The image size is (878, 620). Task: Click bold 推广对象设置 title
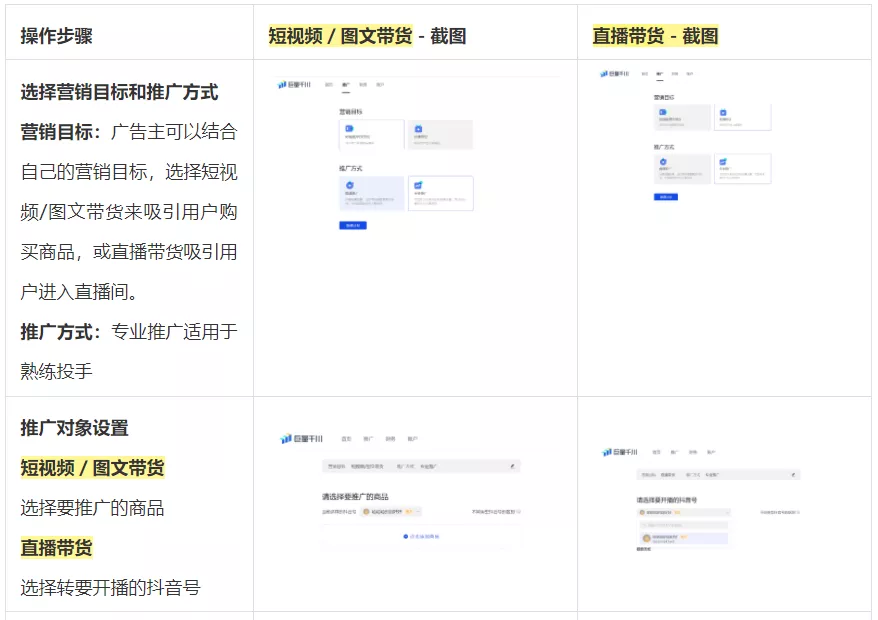click(x=74, y=428)
